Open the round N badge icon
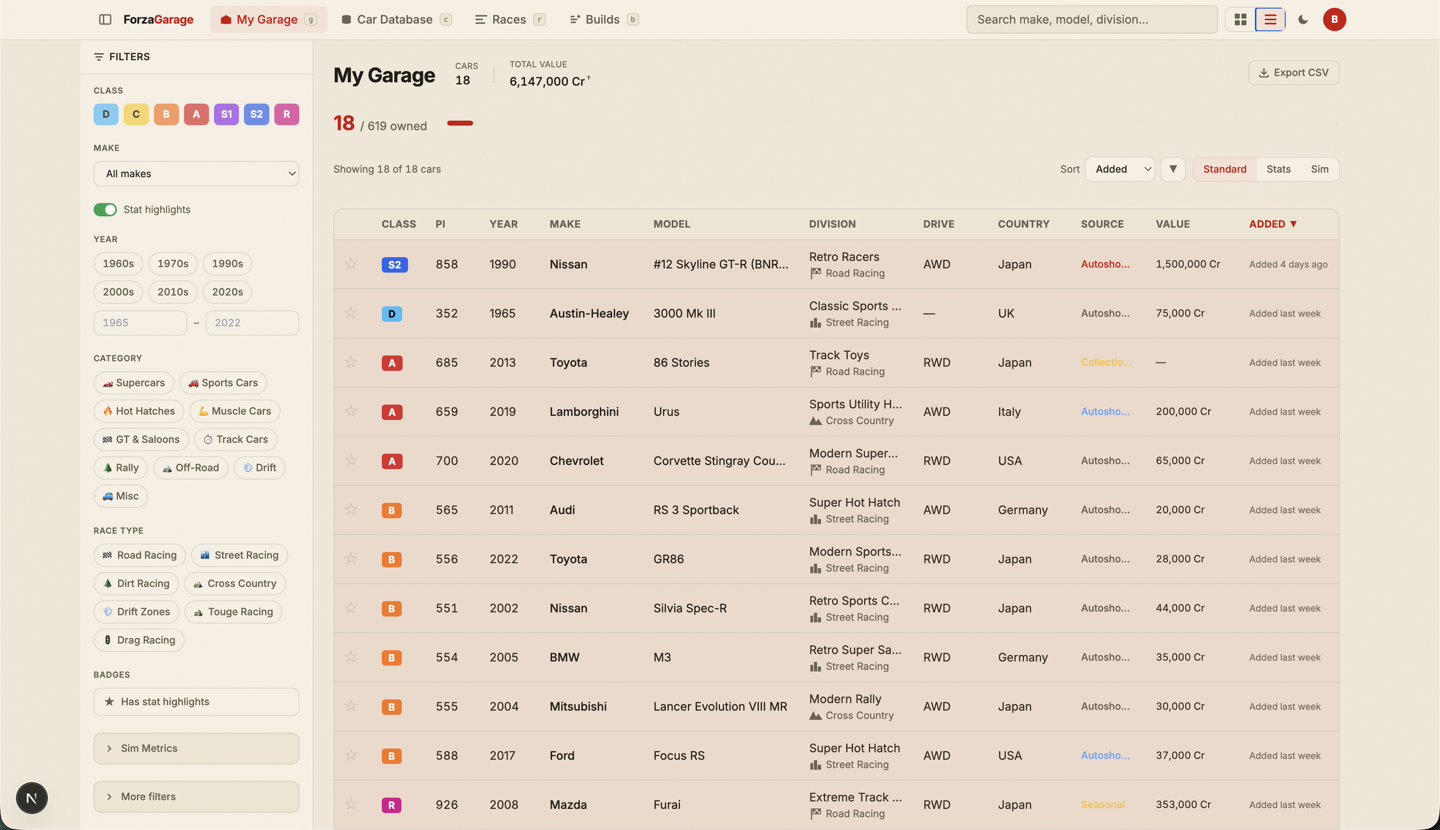The width and height of the screenshot is (1440, 830). click(x=32, y=798)
